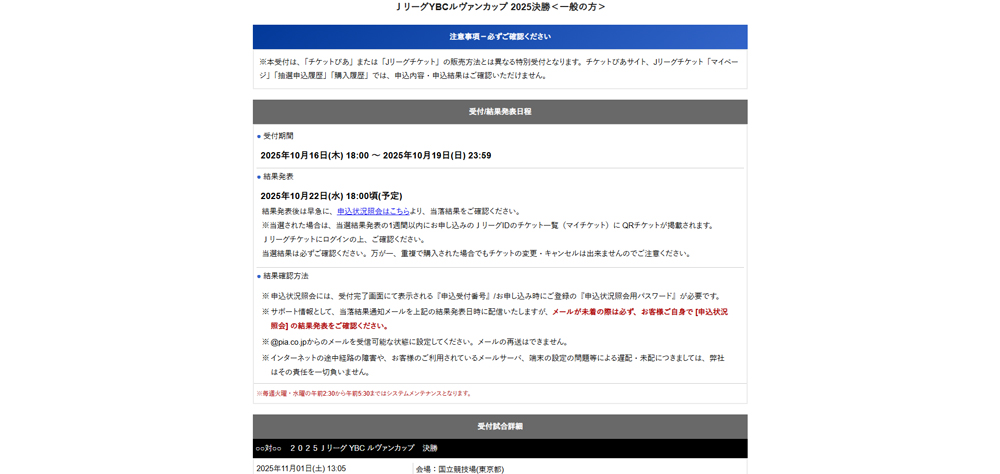Click the 受付試合詳細 gray header
Screen dimensions: 1000x474
point(499,427)
